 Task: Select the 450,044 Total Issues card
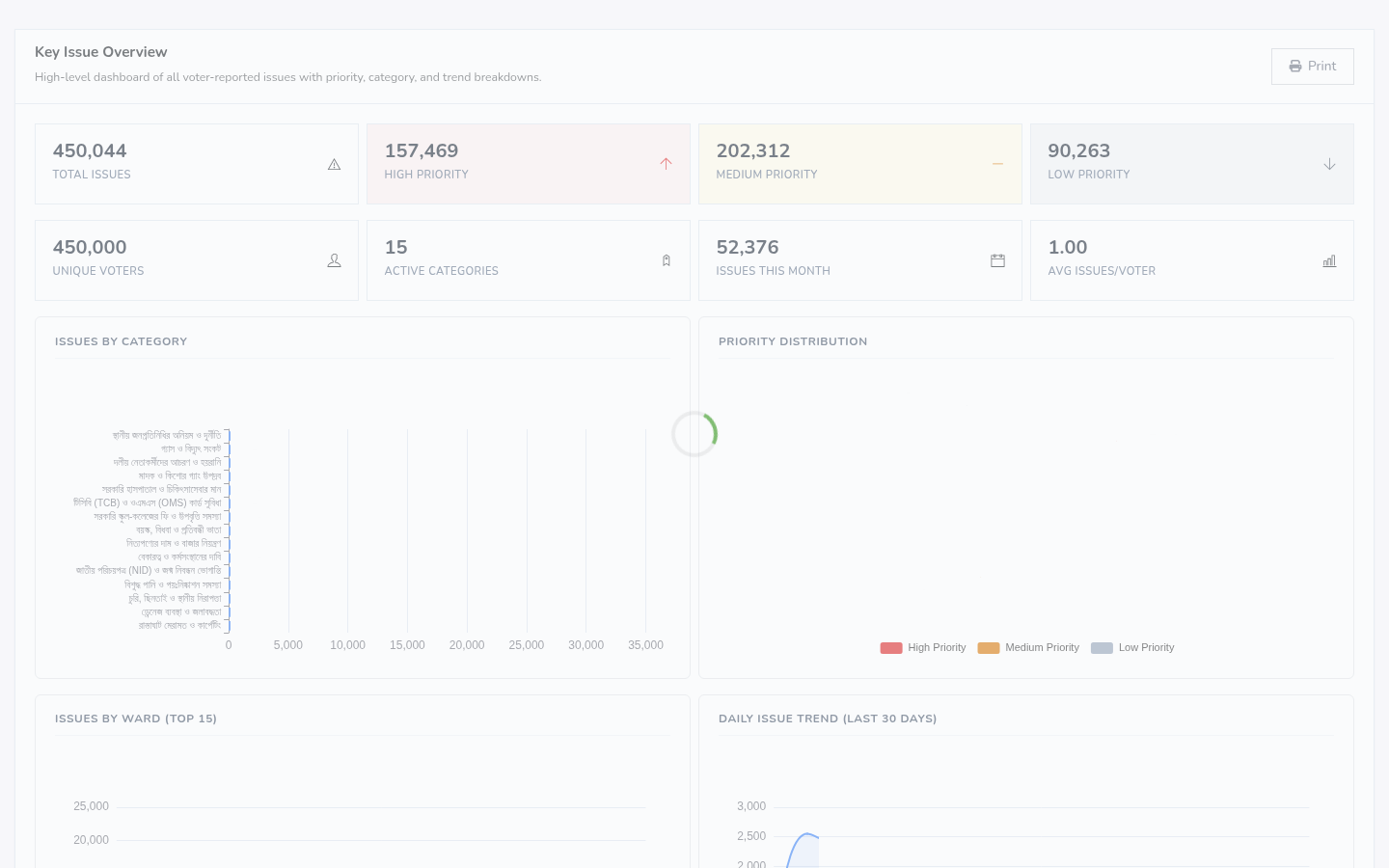(197, 164)
